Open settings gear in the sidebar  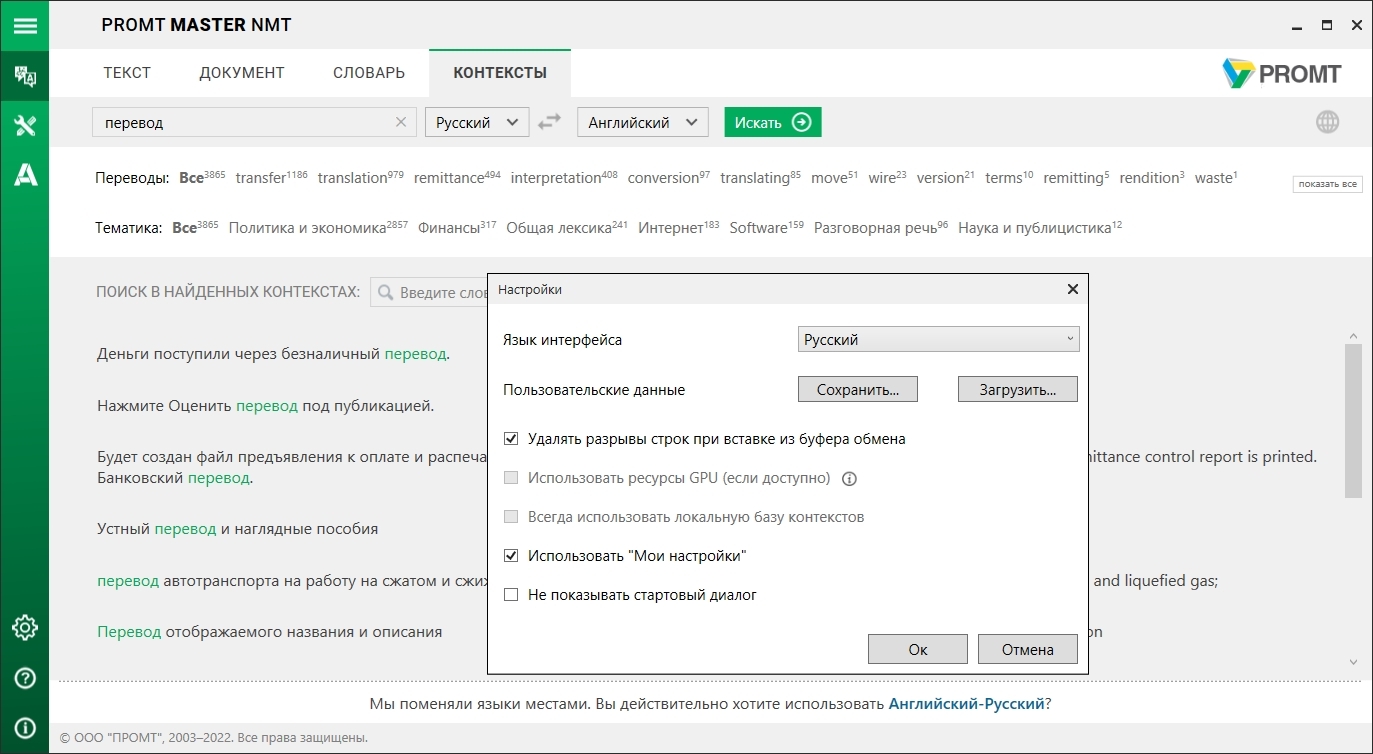[24, 627]
